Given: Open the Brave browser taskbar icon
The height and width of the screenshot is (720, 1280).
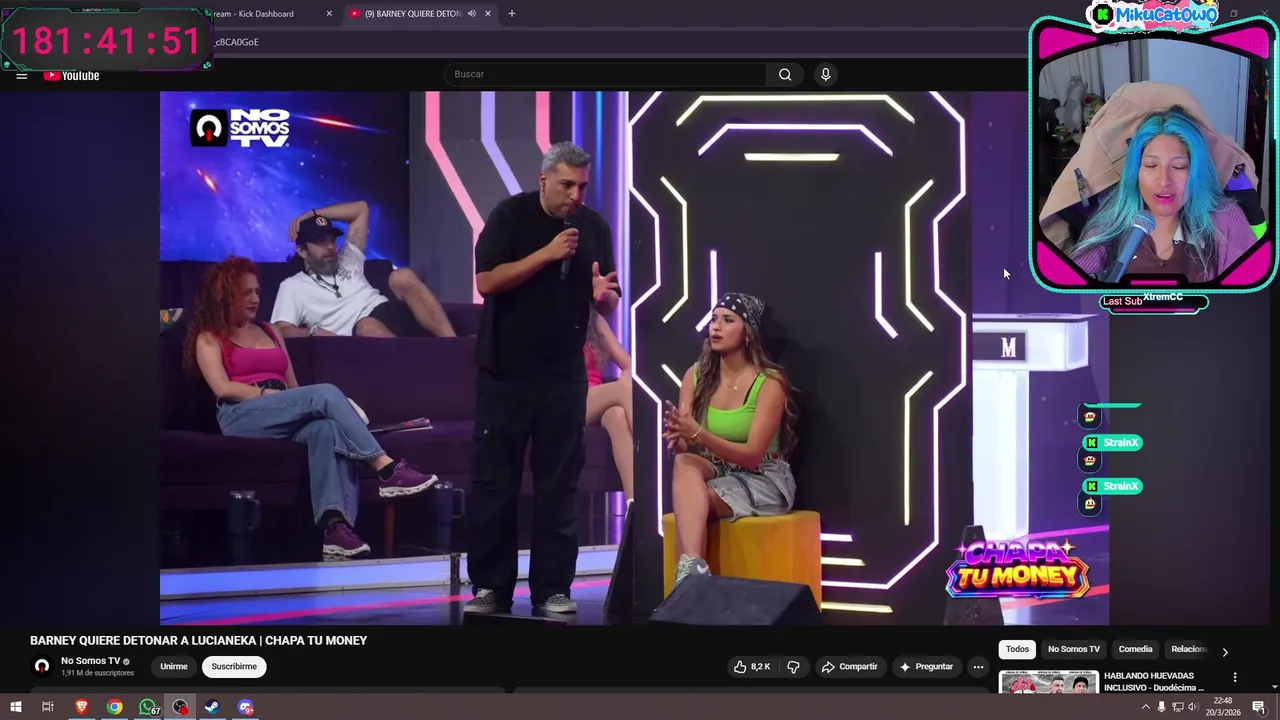Looking at the screenshot, I should pos(82,707).
